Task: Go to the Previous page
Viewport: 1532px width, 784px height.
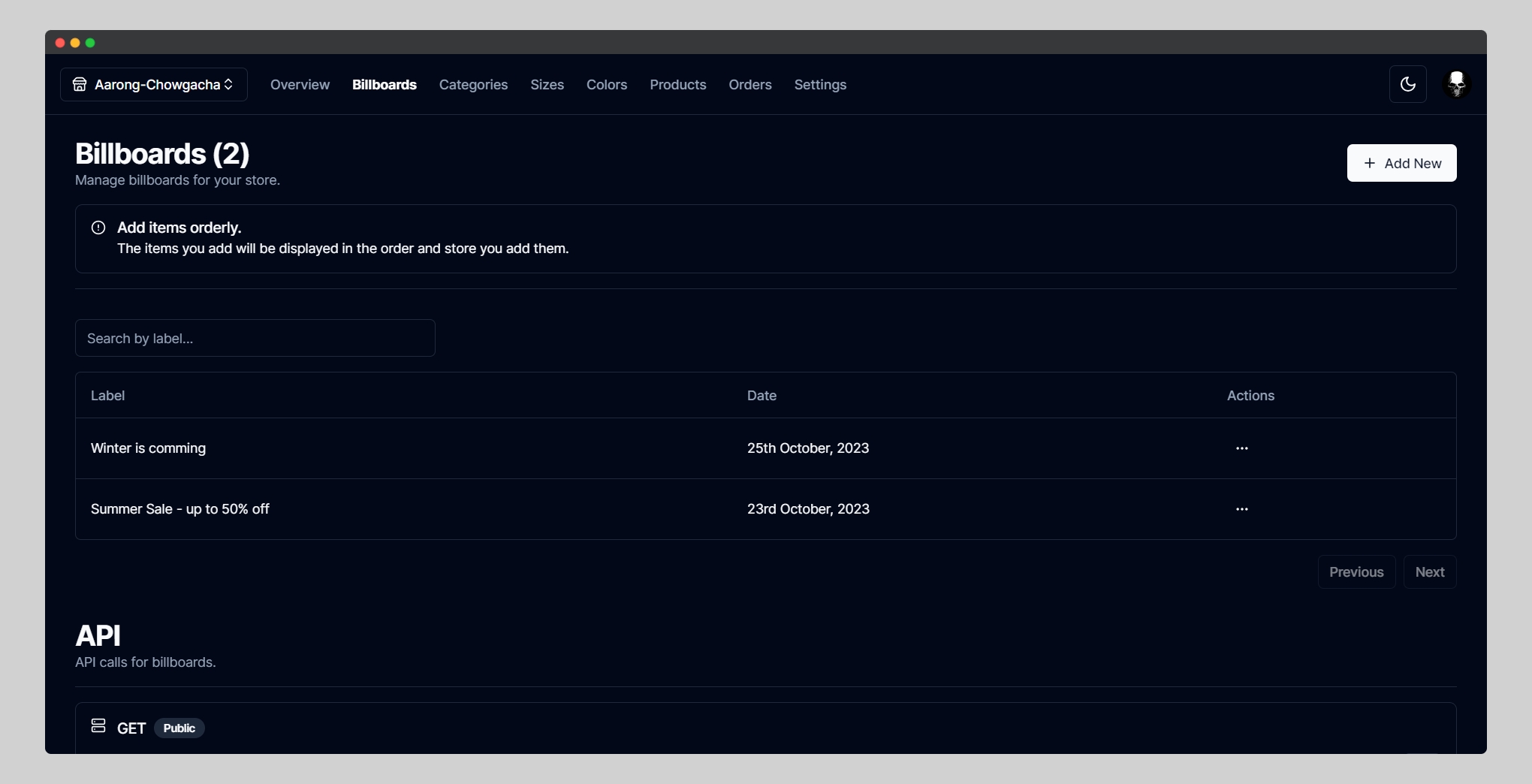Action: (1356, 572)
